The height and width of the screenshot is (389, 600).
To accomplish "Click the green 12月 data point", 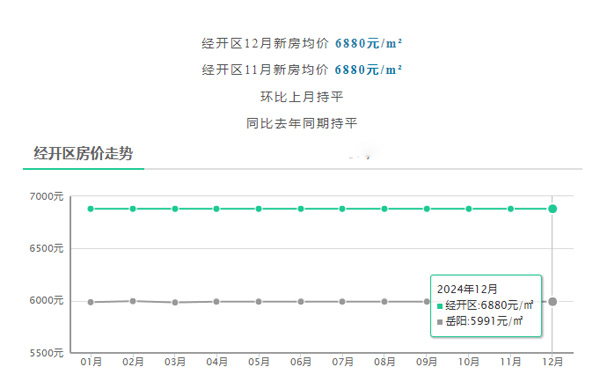I will coord(553,209).
